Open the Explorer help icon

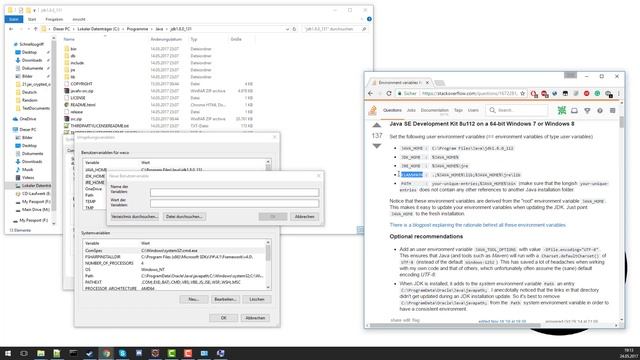click(x=369, y=19)
